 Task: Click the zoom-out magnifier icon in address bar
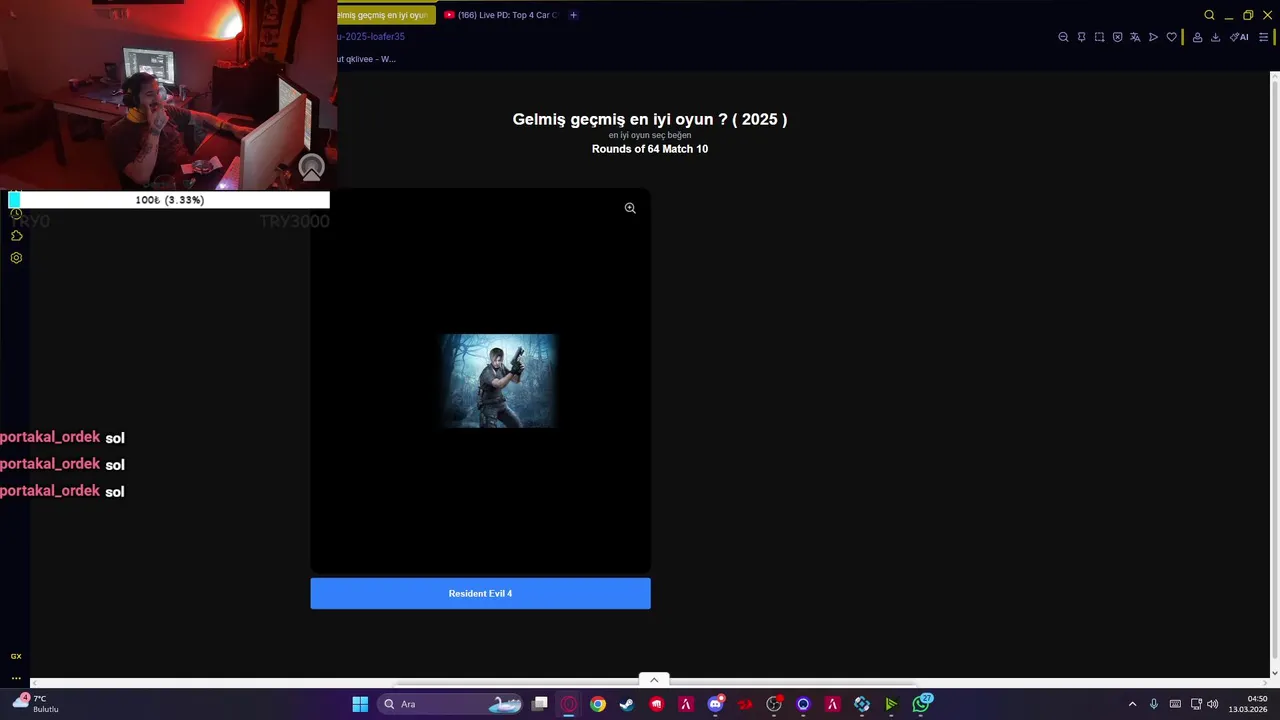coord(1063,37)
